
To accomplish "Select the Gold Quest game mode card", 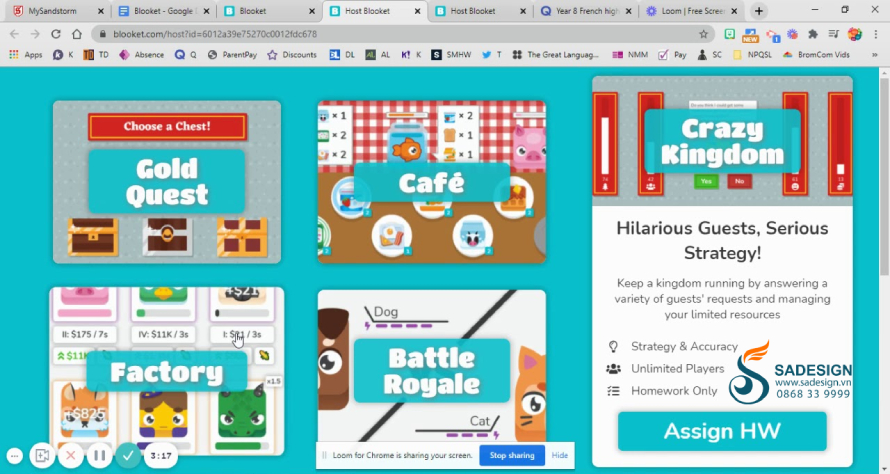I will point(167,182).
